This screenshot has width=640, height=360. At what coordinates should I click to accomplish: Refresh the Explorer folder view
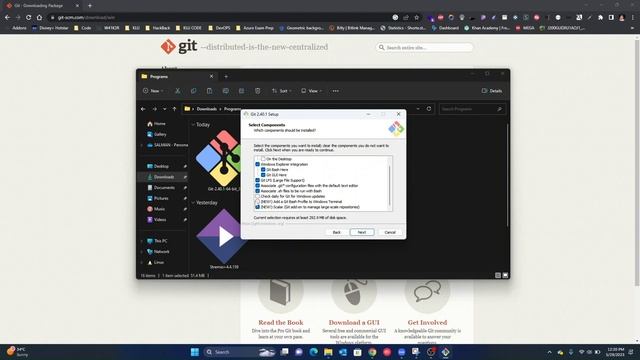[x=429, y=109]
